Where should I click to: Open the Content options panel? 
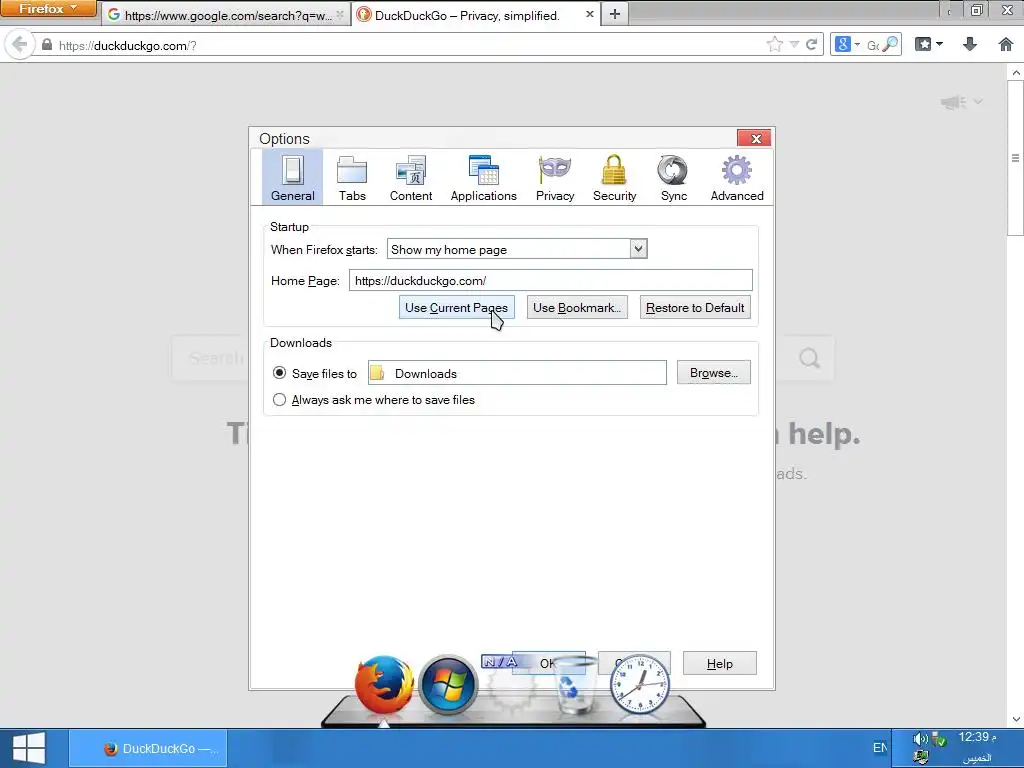pos(411,178)
